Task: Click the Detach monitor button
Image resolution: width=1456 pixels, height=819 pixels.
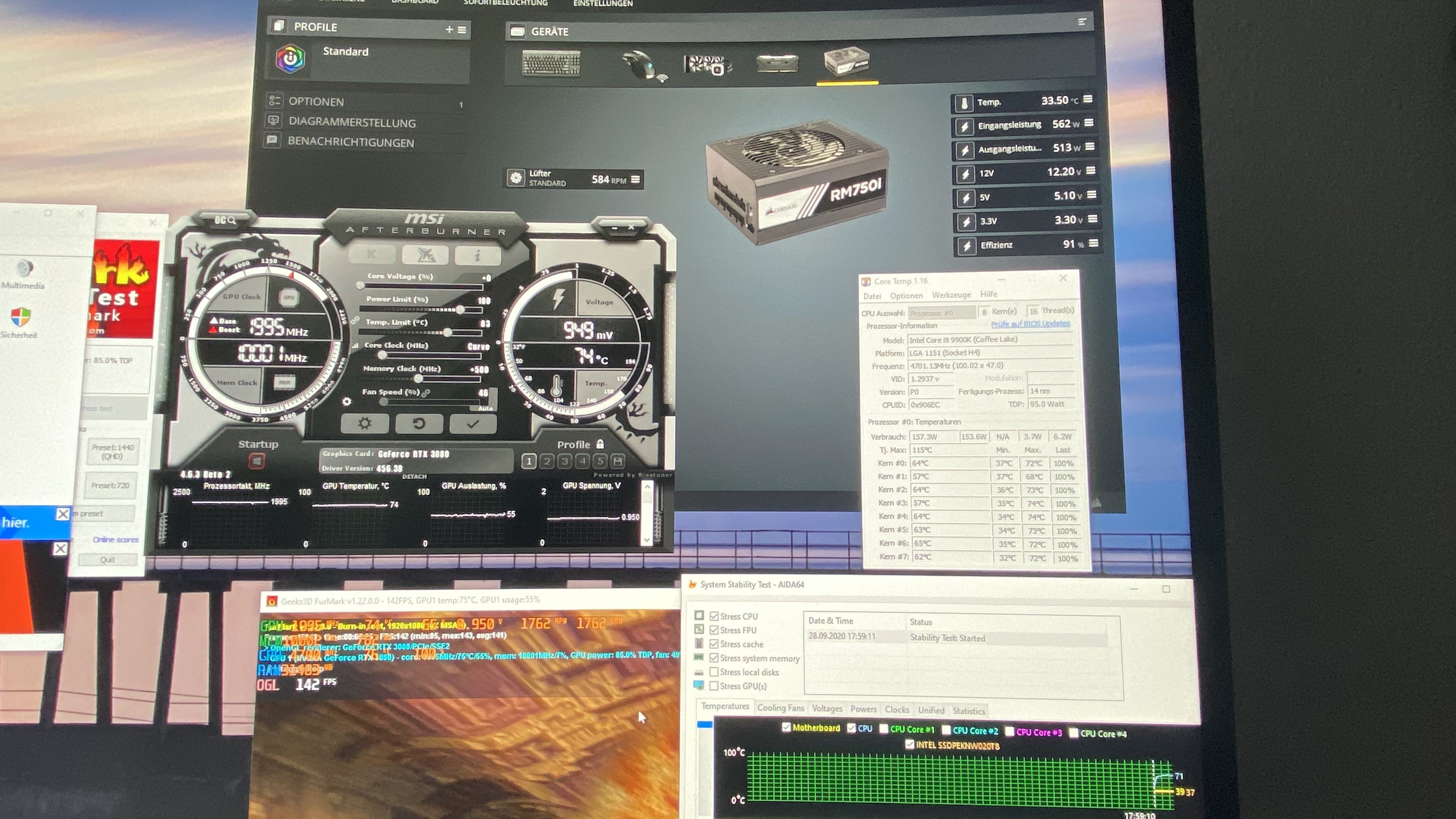Action: tap(414, 476)
